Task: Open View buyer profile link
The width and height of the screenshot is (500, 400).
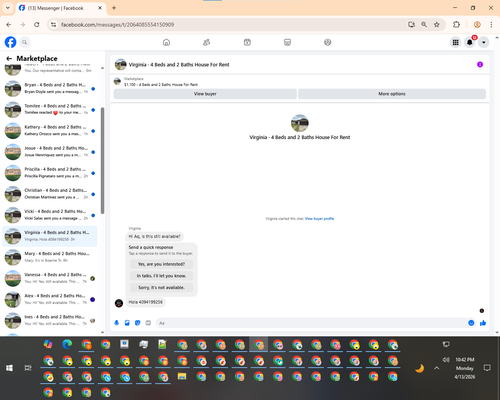Action: tap(319, 219)
